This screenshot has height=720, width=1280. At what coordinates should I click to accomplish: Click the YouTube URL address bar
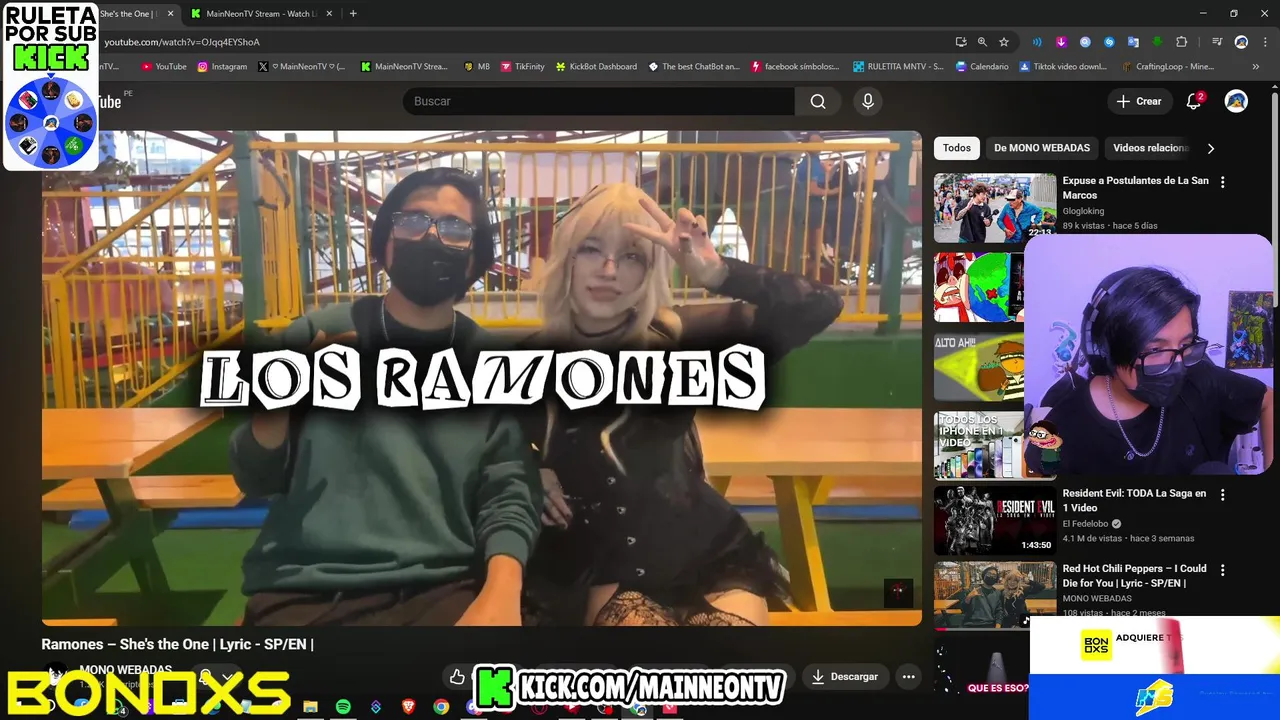point(520,42)
